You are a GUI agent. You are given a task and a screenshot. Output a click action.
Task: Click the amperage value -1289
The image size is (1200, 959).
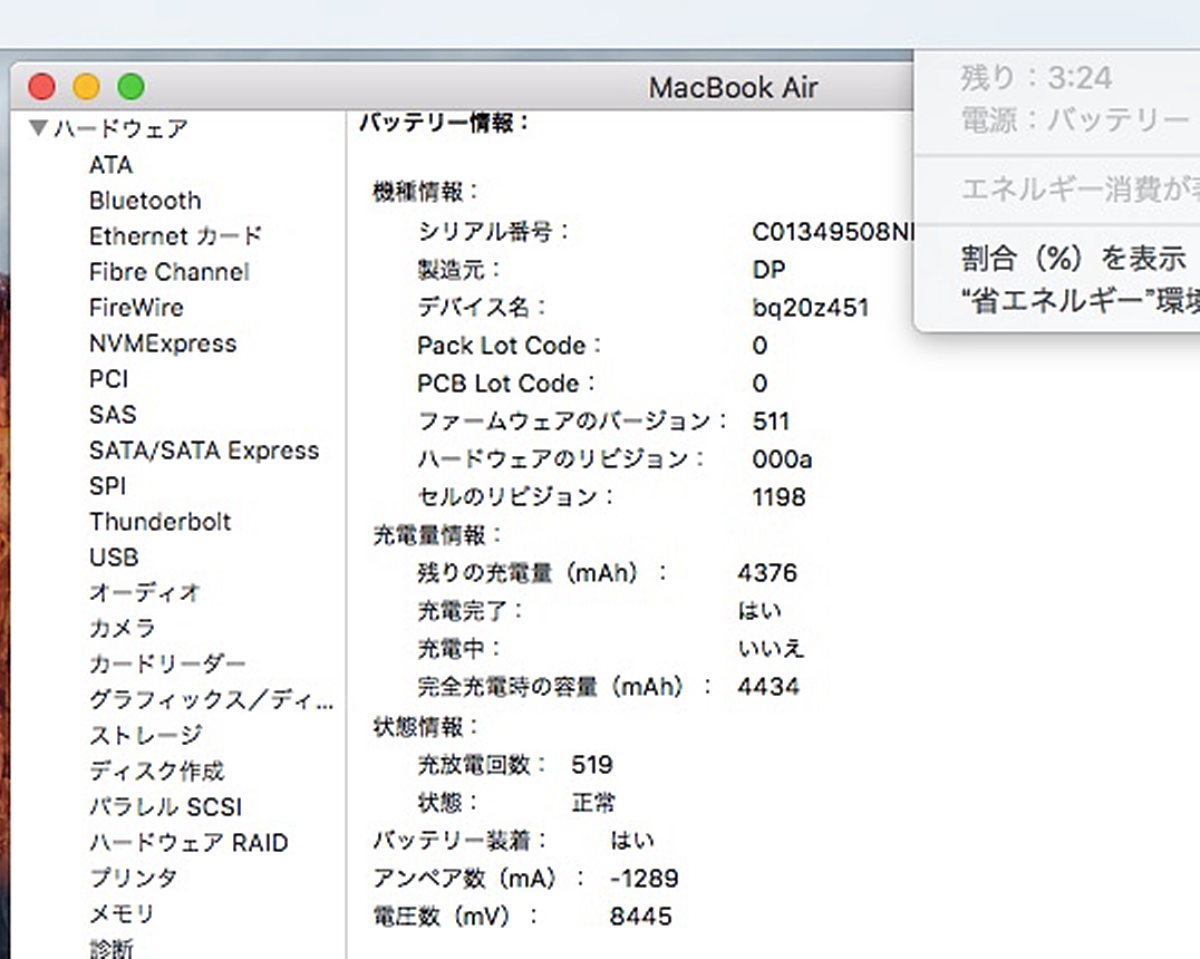click(x=644, y=879)
